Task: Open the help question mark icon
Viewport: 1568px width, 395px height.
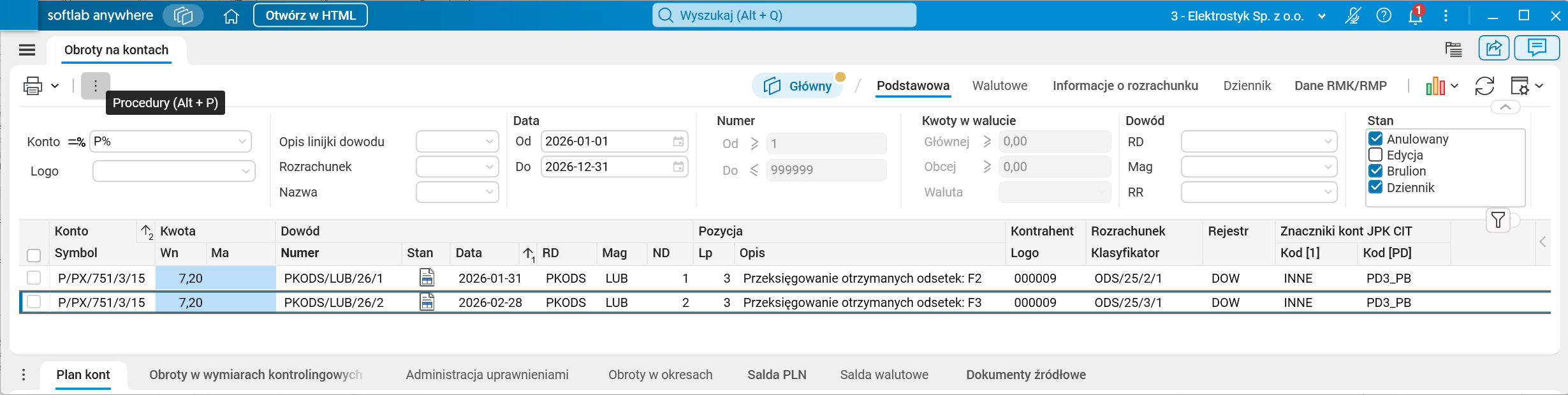Action: (1384, 15)
